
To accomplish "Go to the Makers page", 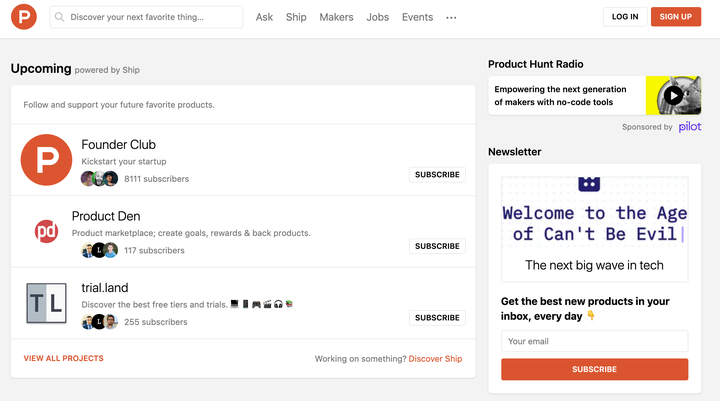I will point(336,17).
